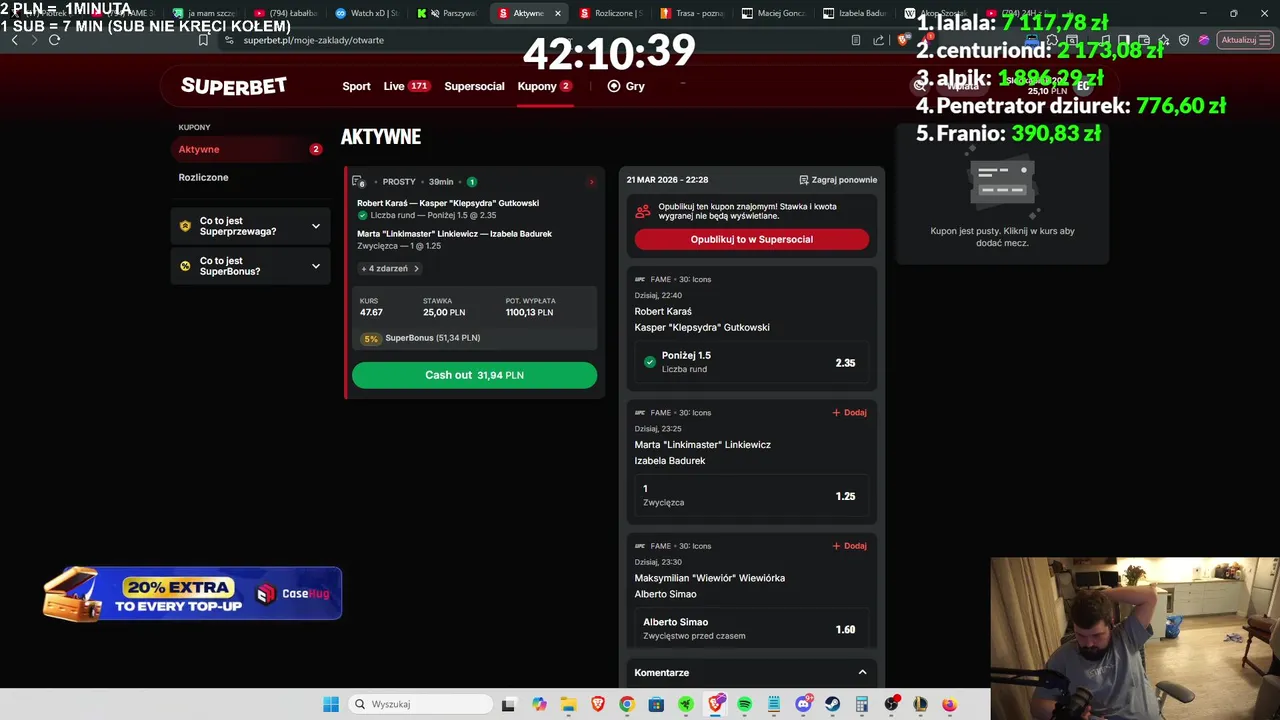Open Discord from the taskbar
The height and width of the screenshot is (720, 1280).
click(x=803, y=704)
